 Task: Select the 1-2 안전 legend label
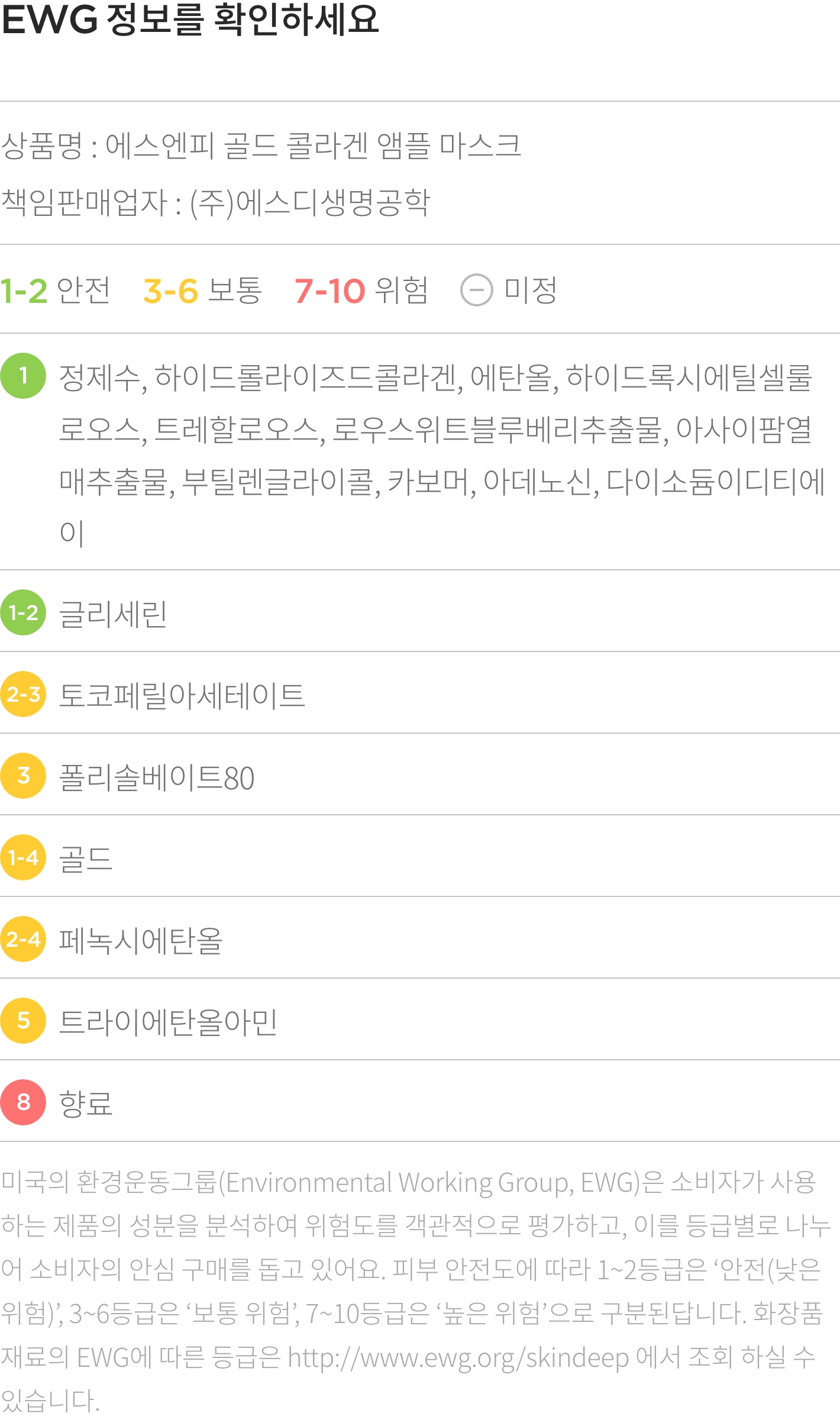point(55,291)
